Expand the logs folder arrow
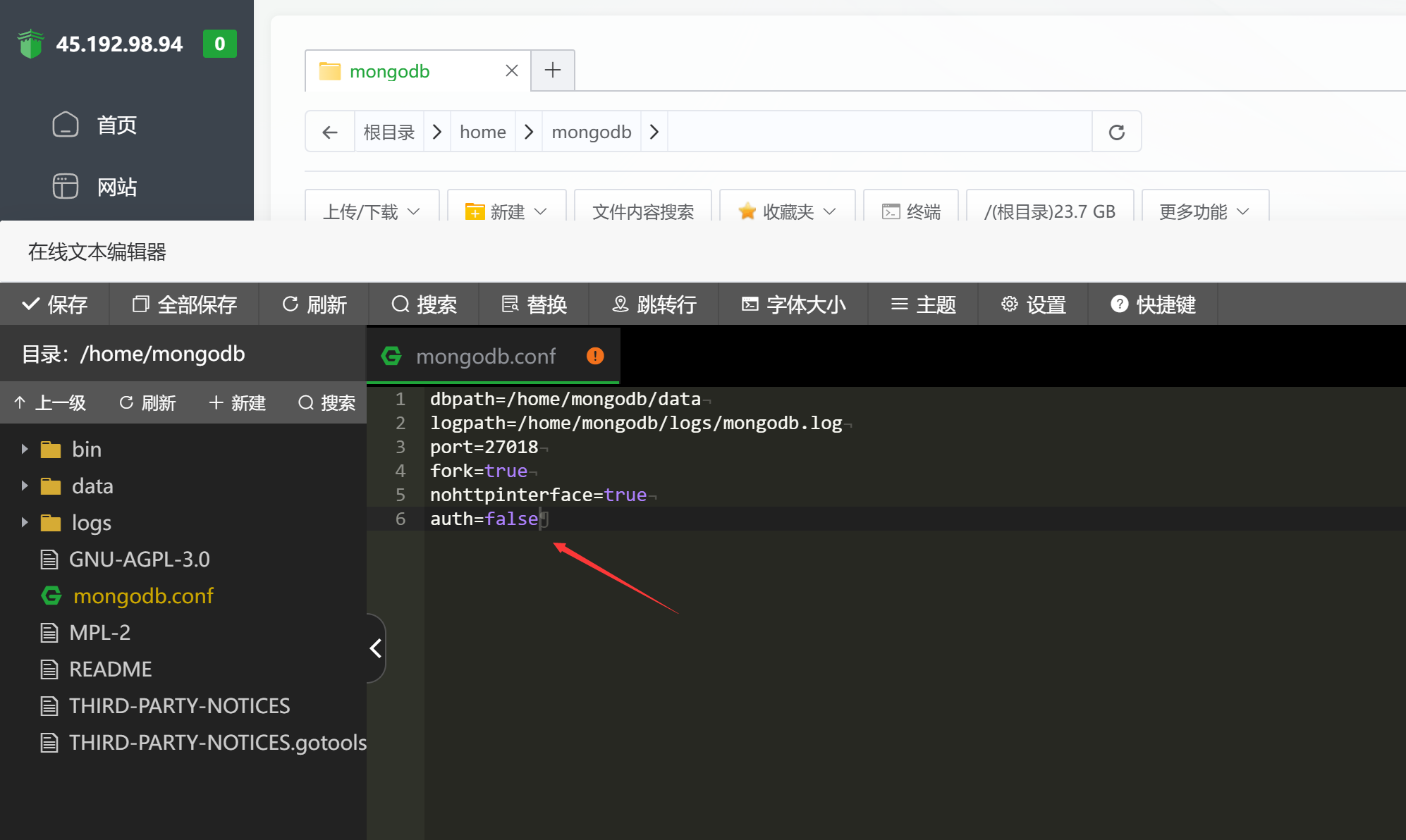The height and width of the screenshot is (840, 1406). tap(25, 522)
